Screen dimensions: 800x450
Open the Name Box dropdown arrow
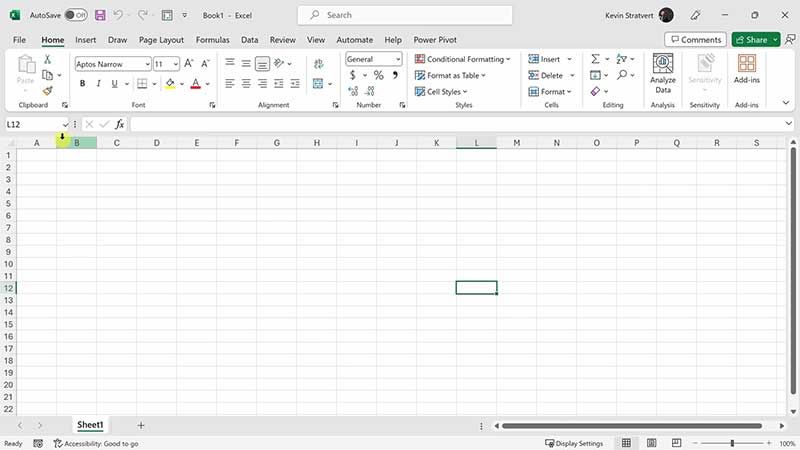(65, 124)
